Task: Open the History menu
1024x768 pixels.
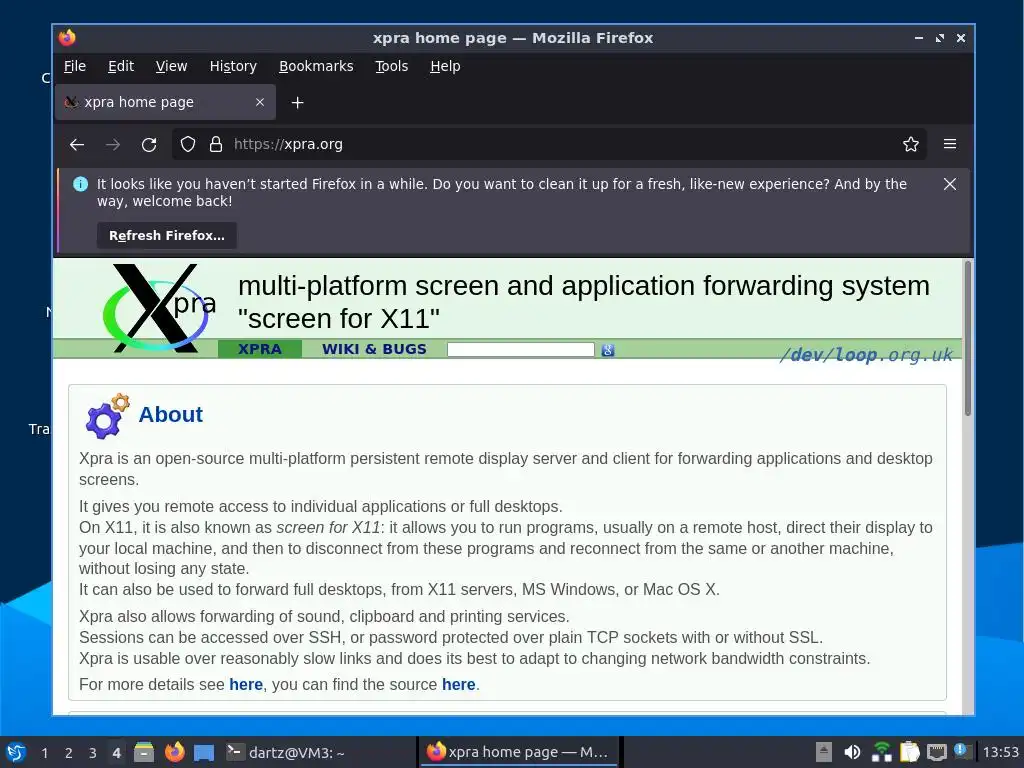Action: pyautogui.click(x=233, y=66)
